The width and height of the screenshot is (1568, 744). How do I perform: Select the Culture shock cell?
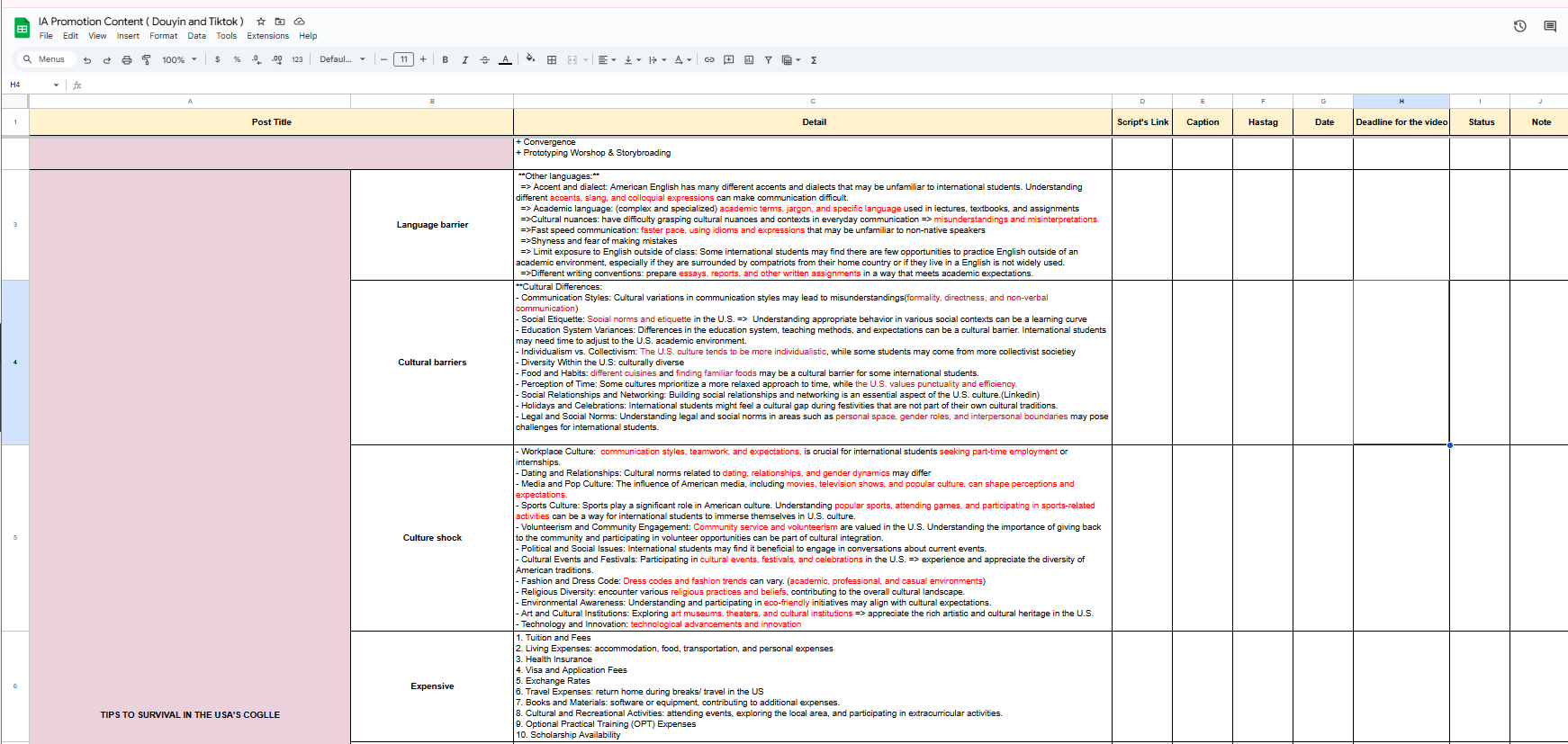(x=432, y=538)
